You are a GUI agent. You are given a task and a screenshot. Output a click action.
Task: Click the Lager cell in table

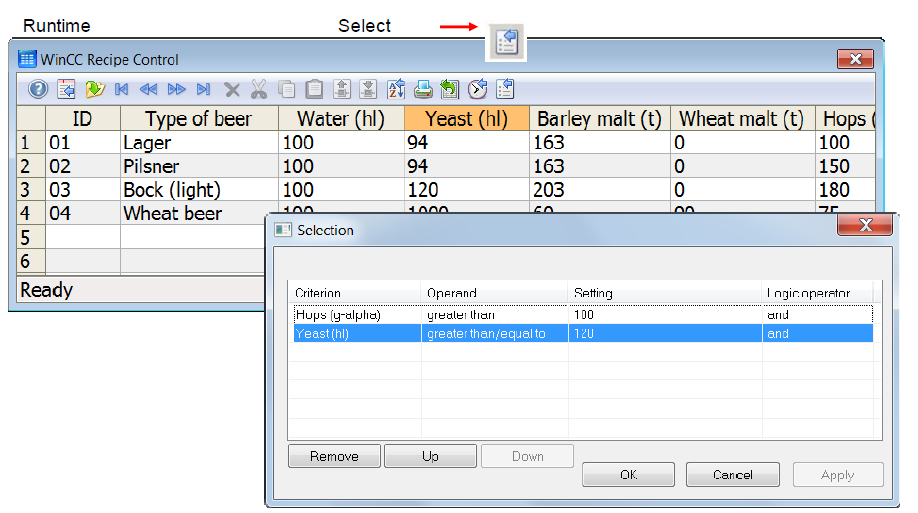coord(199,142)
